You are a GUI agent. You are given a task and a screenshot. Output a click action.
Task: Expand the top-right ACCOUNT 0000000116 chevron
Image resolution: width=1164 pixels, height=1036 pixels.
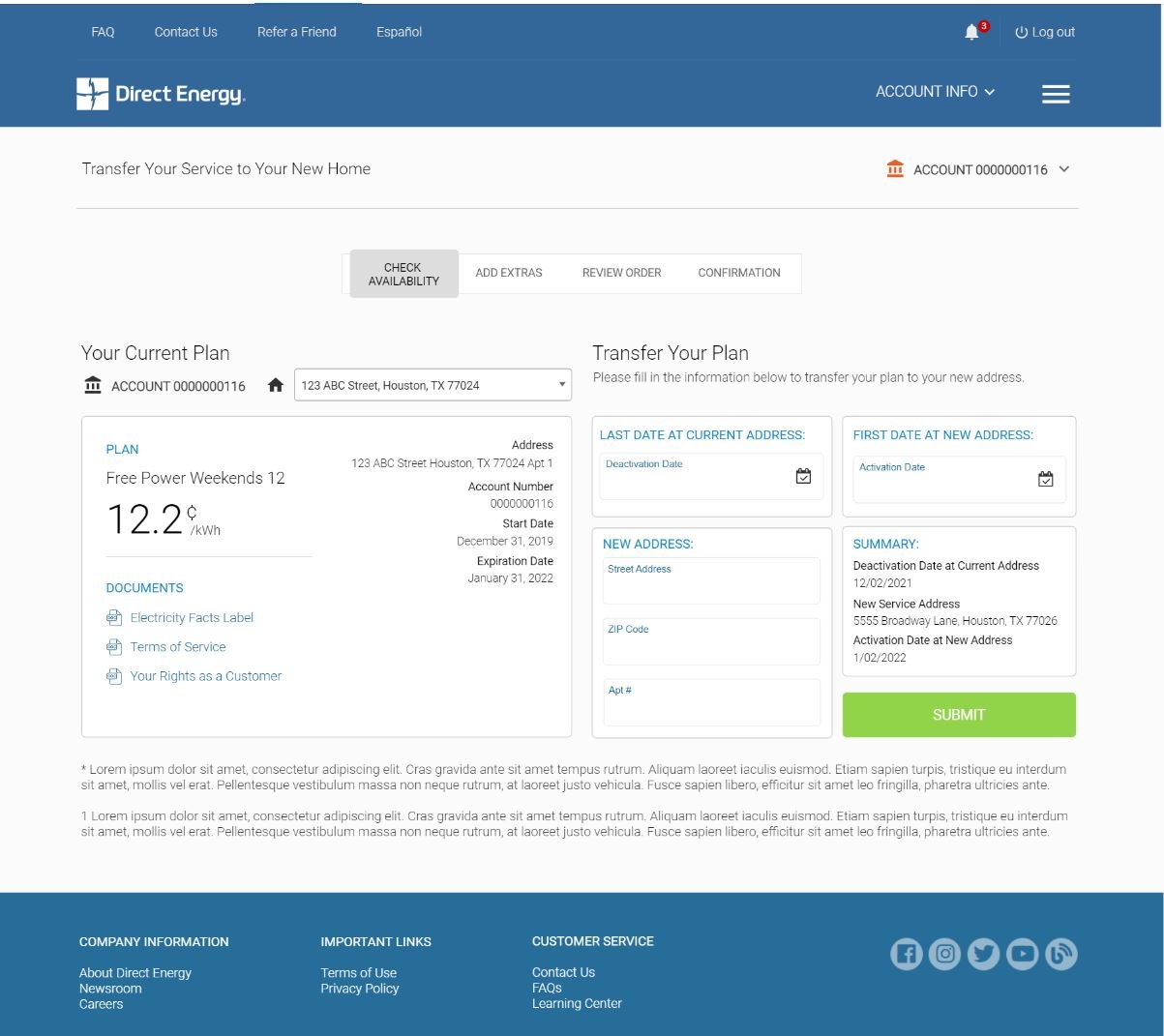coord(1064,169)
